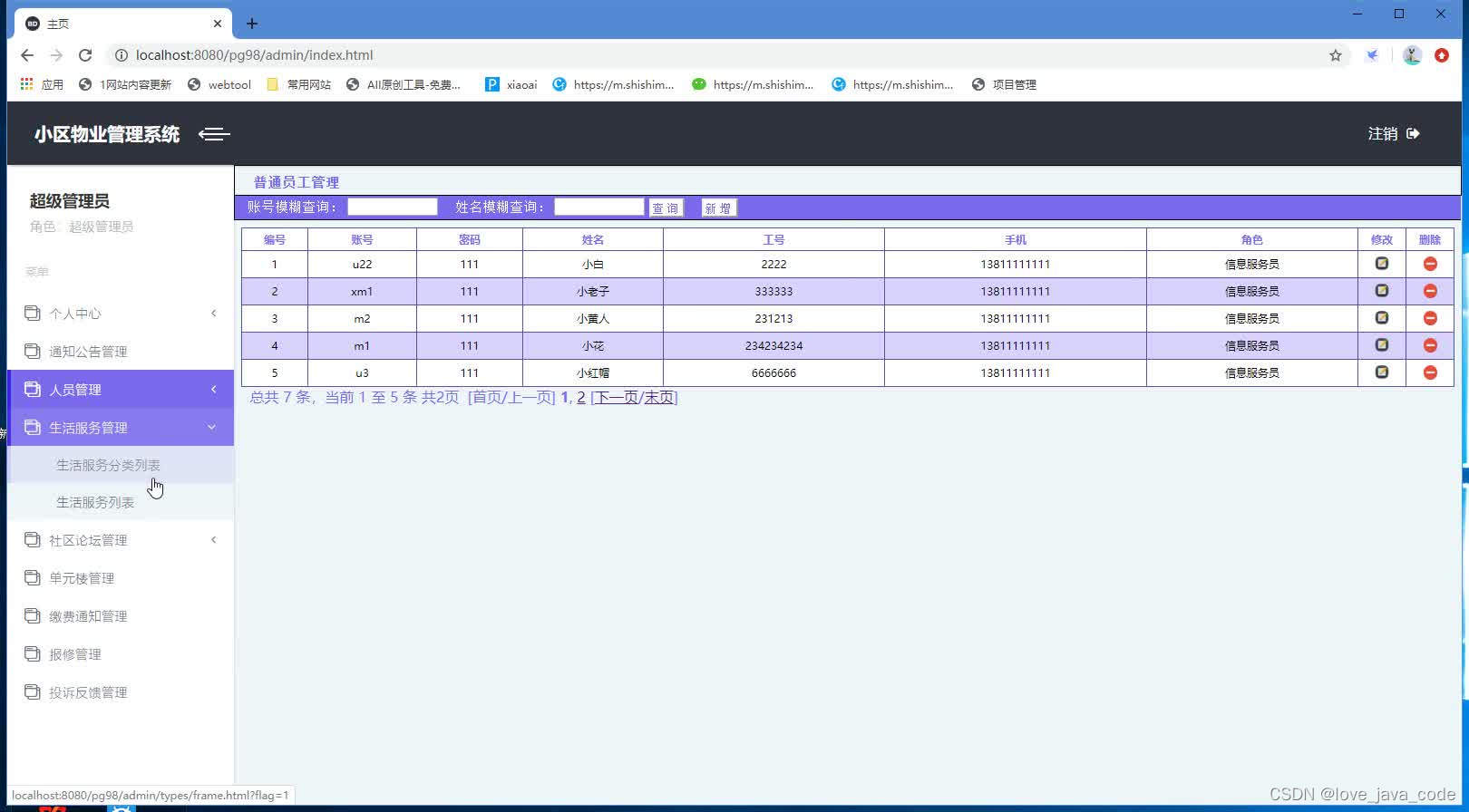Viewport: 1469px width, 812px height.
Task: Click the red update icon in the toolbar
Action: [x=1442, y=55]
